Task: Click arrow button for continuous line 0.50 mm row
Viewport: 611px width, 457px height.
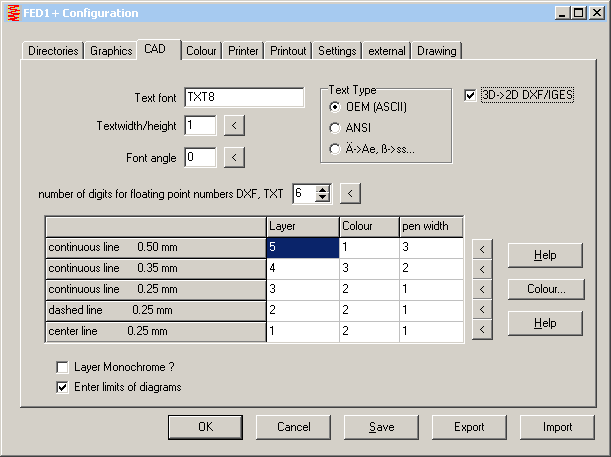Action: click(481, 248)
